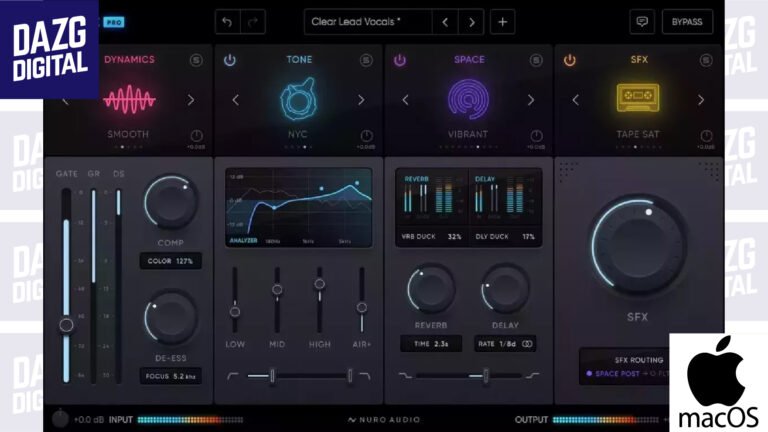Click the DE-ESS knob

(x=170, y=318)
